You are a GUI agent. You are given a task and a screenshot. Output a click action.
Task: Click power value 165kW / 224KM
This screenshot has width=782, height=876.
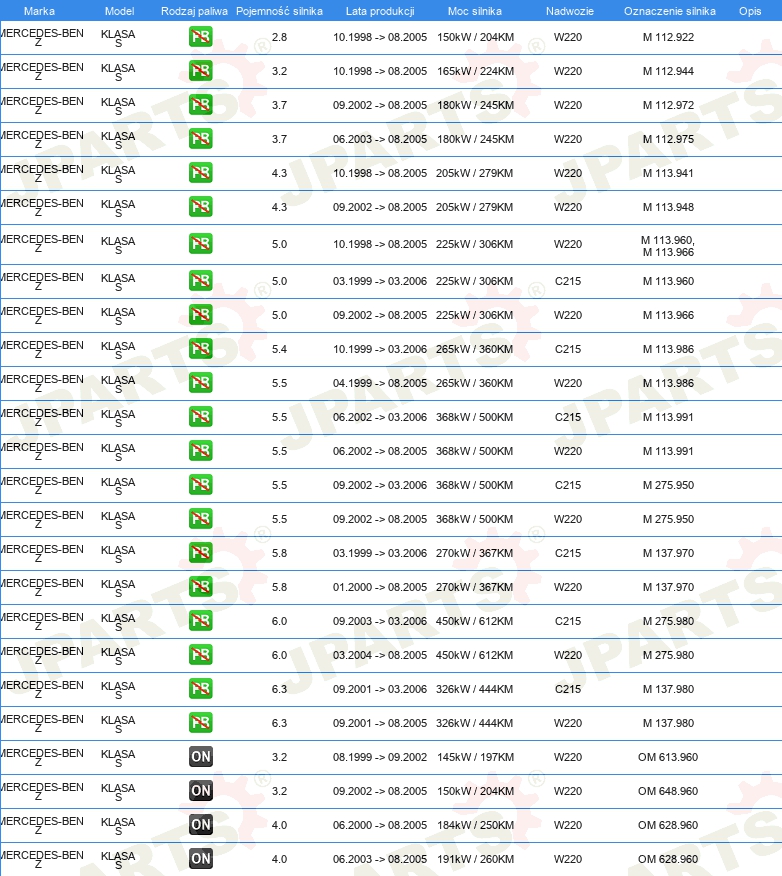click(475, 72)
